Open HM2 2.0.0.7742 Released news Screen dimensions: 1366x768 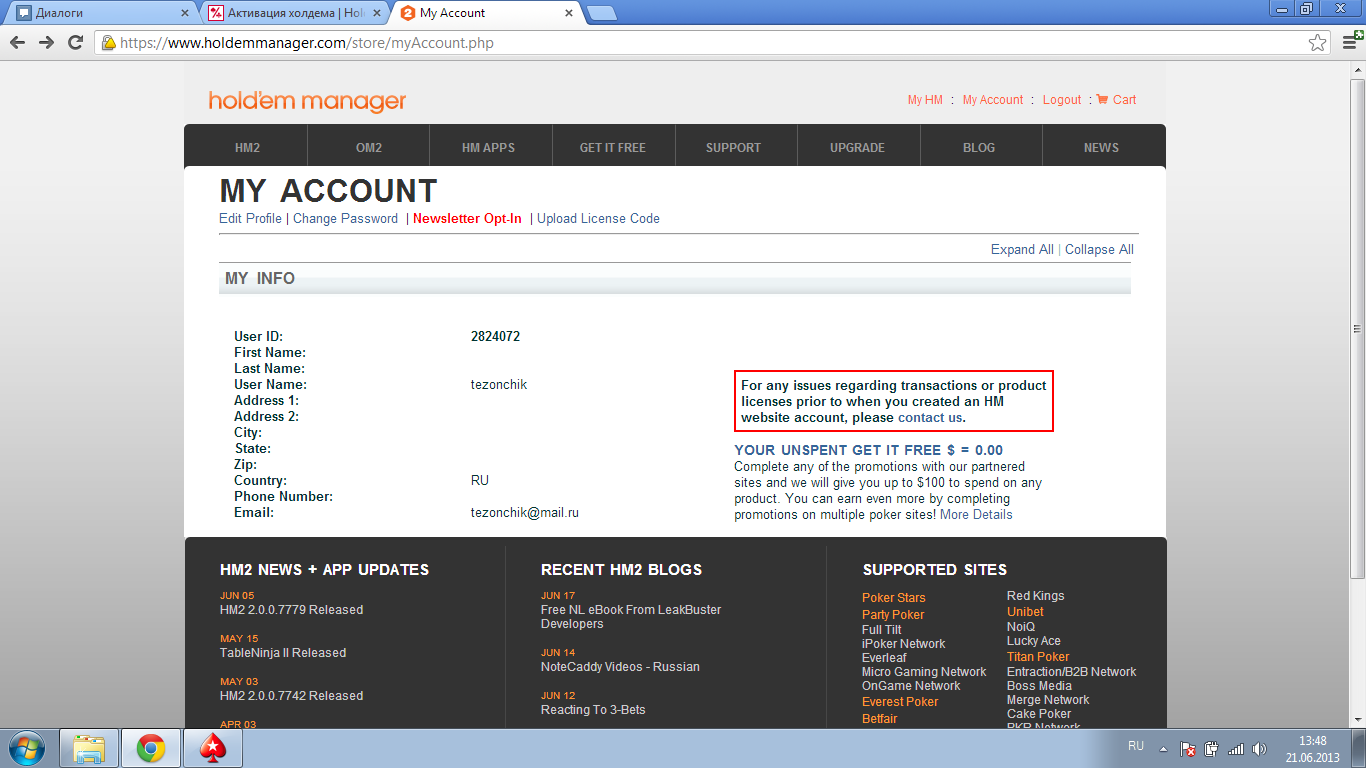[x=291, y=695]
